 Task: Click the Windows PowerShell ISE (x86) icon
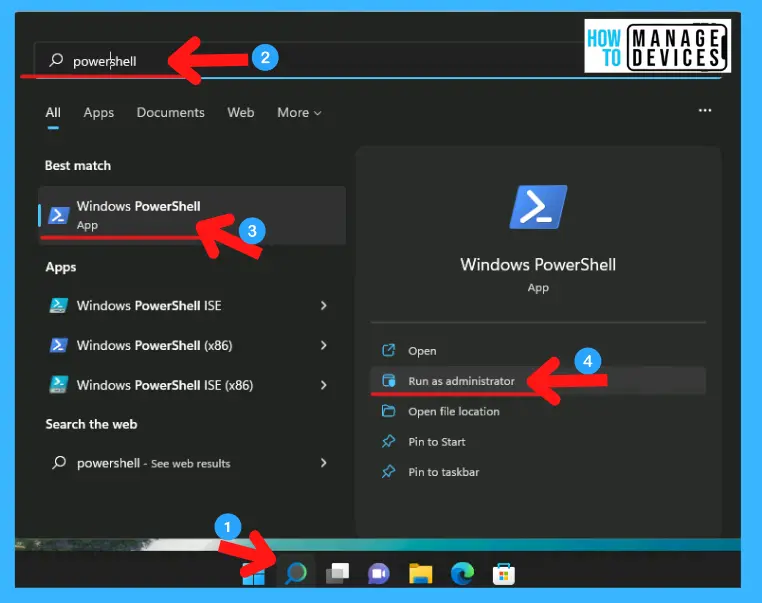(x=58, y=385)
